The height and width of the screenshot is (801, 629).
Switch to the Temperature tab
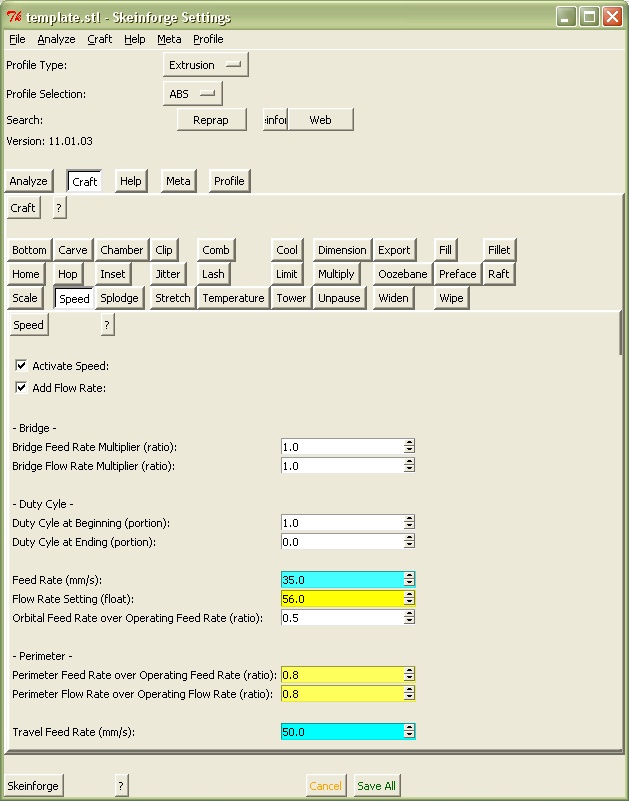(233, 298)
